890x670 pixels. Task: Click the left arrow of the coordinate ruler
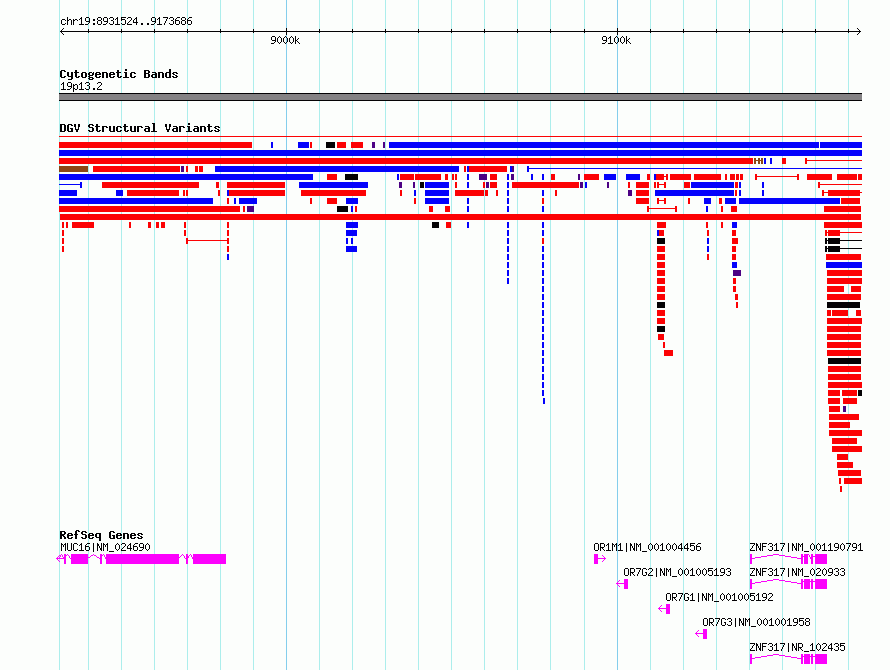pyautogui.click(x=62, y=32)
